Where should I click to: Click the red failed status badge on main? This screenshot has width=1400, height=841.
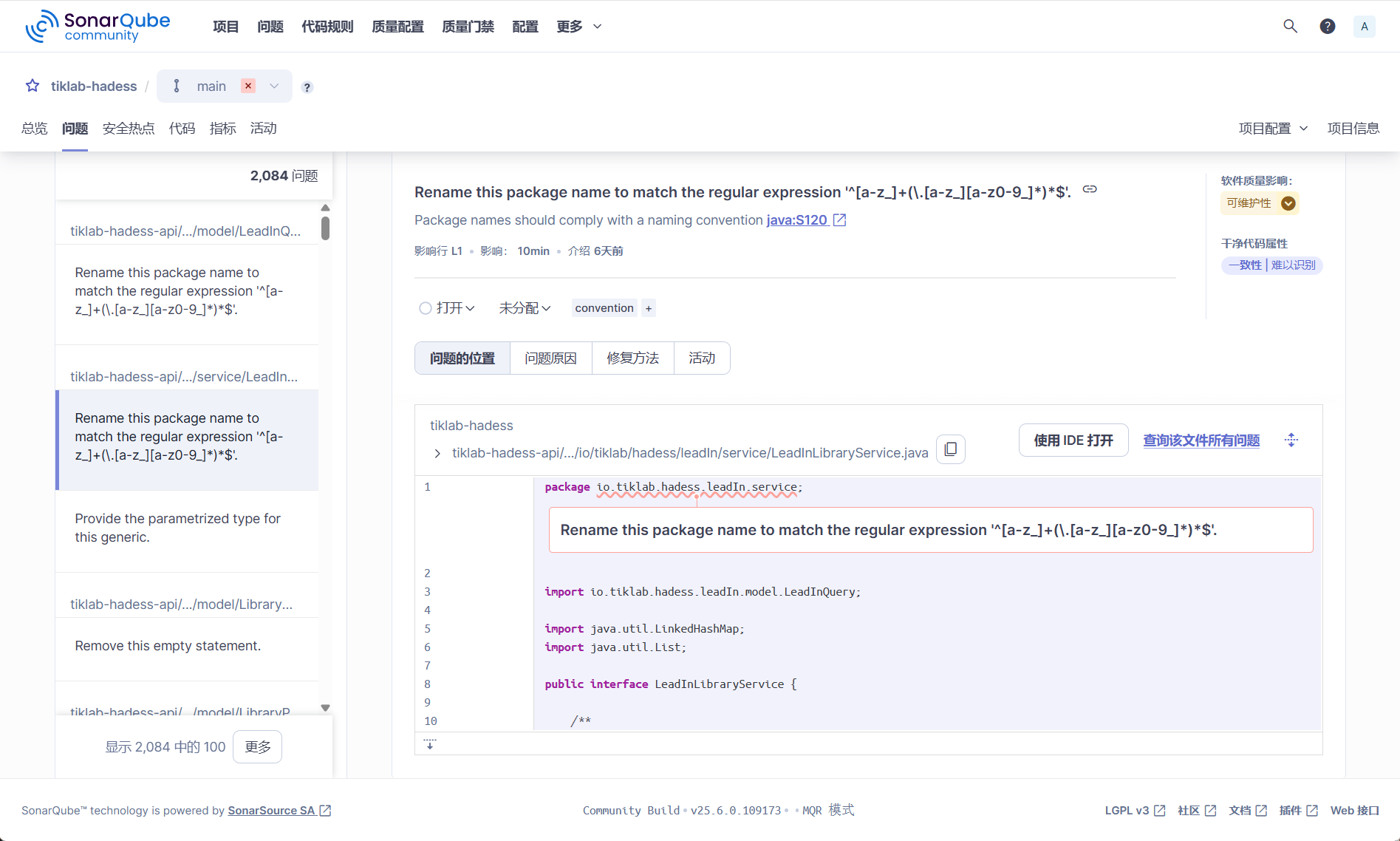pyautogui.click(x=248, y=86)
